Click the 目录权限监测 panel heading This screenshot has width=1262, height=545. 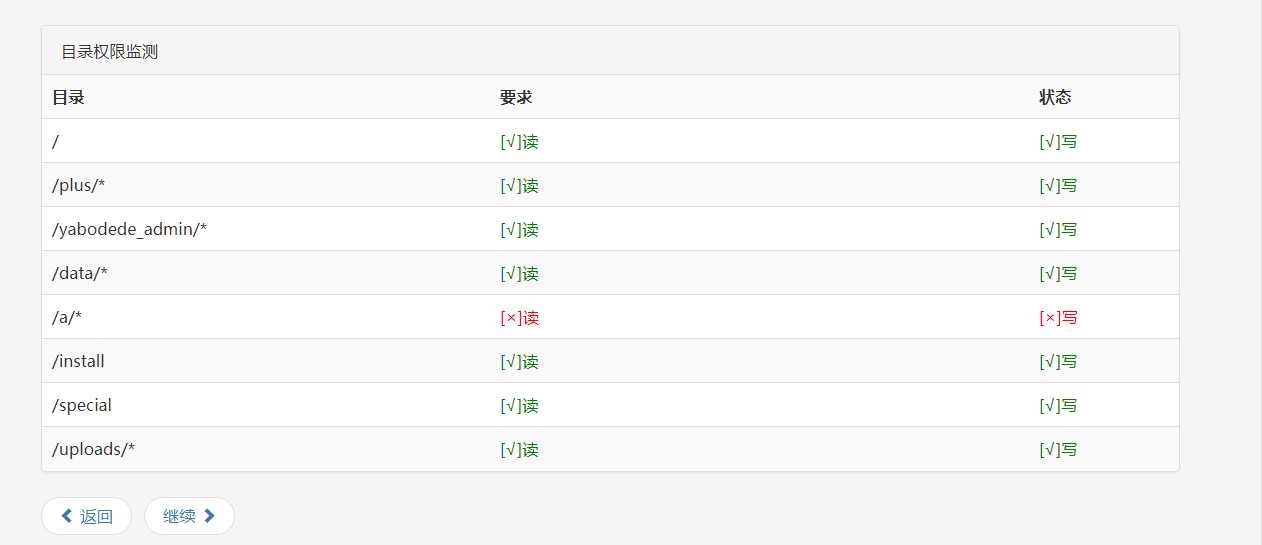[x=110, y=52]
